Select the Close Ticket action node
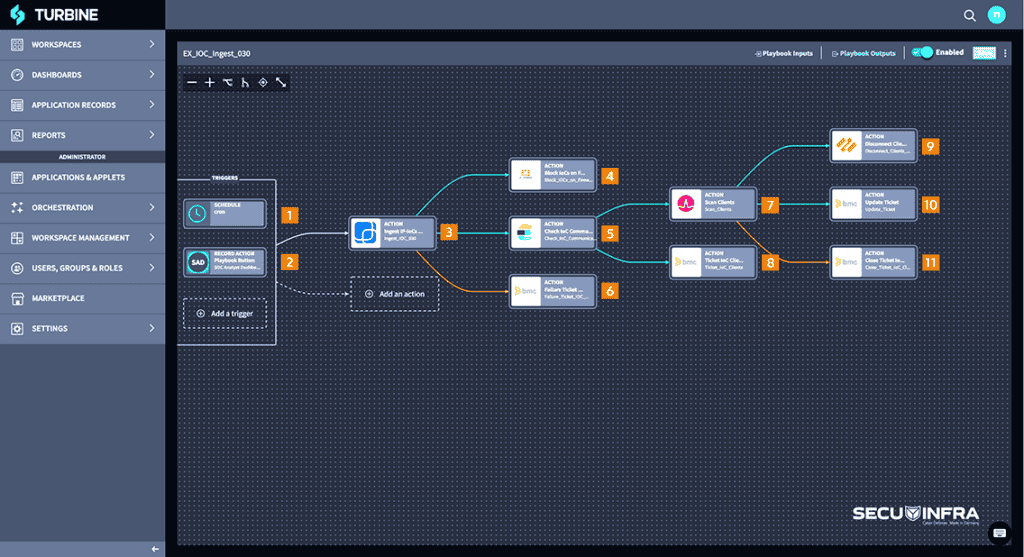The width and height of the screenshot is (1024, 557). (873, 262)
